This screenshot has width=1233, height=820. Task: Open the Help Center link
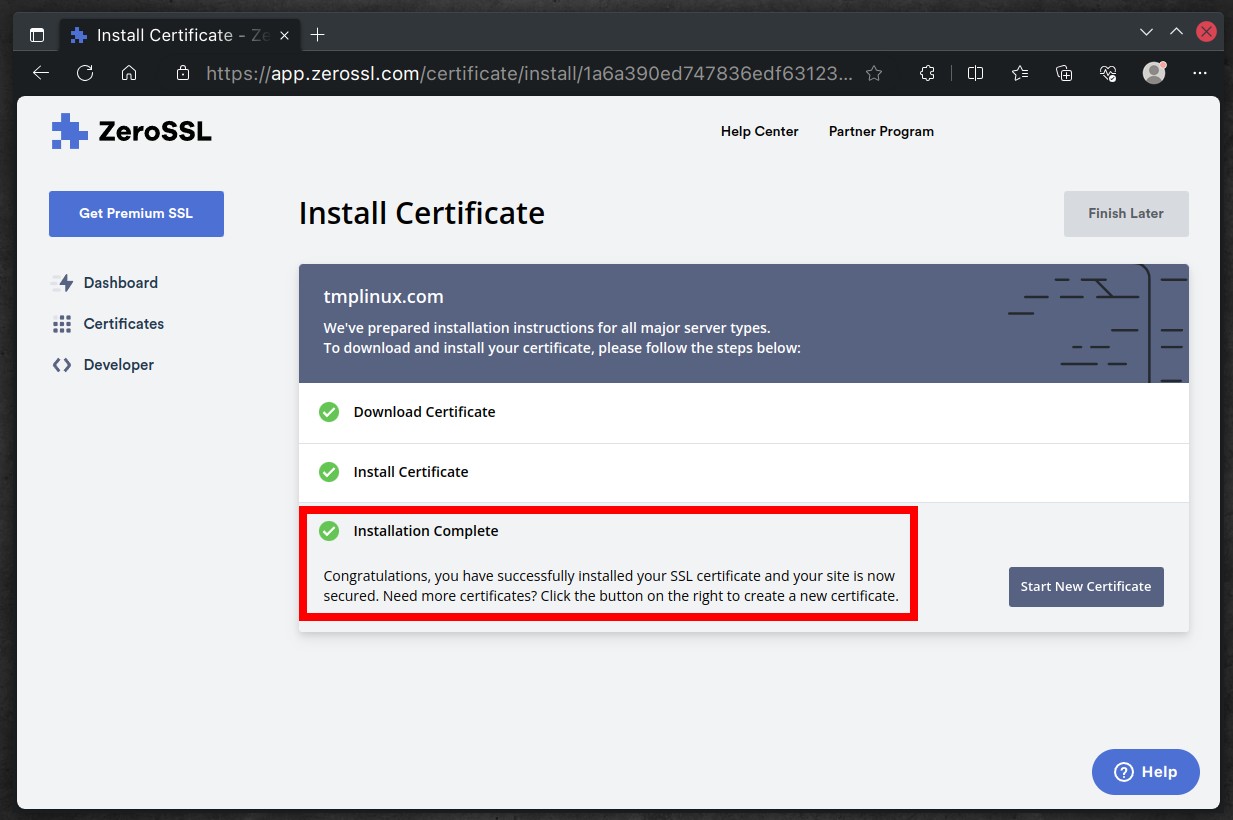(x=760, y=131)
